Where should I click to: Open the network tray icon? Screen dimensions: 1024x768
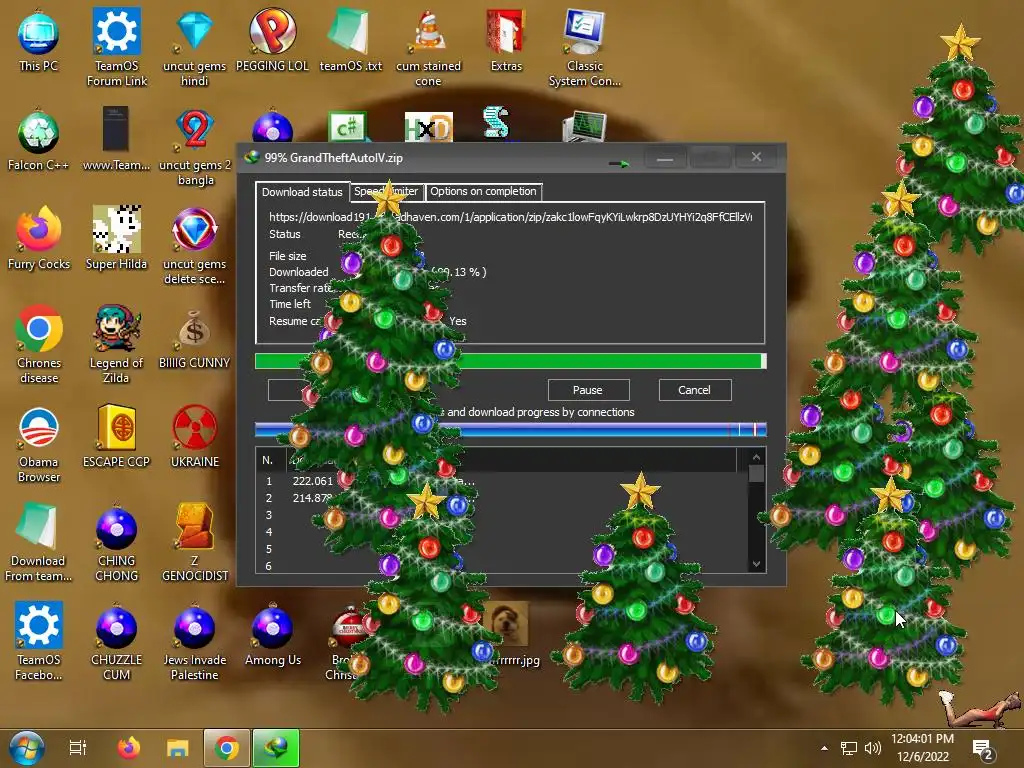tap(848, 748)
